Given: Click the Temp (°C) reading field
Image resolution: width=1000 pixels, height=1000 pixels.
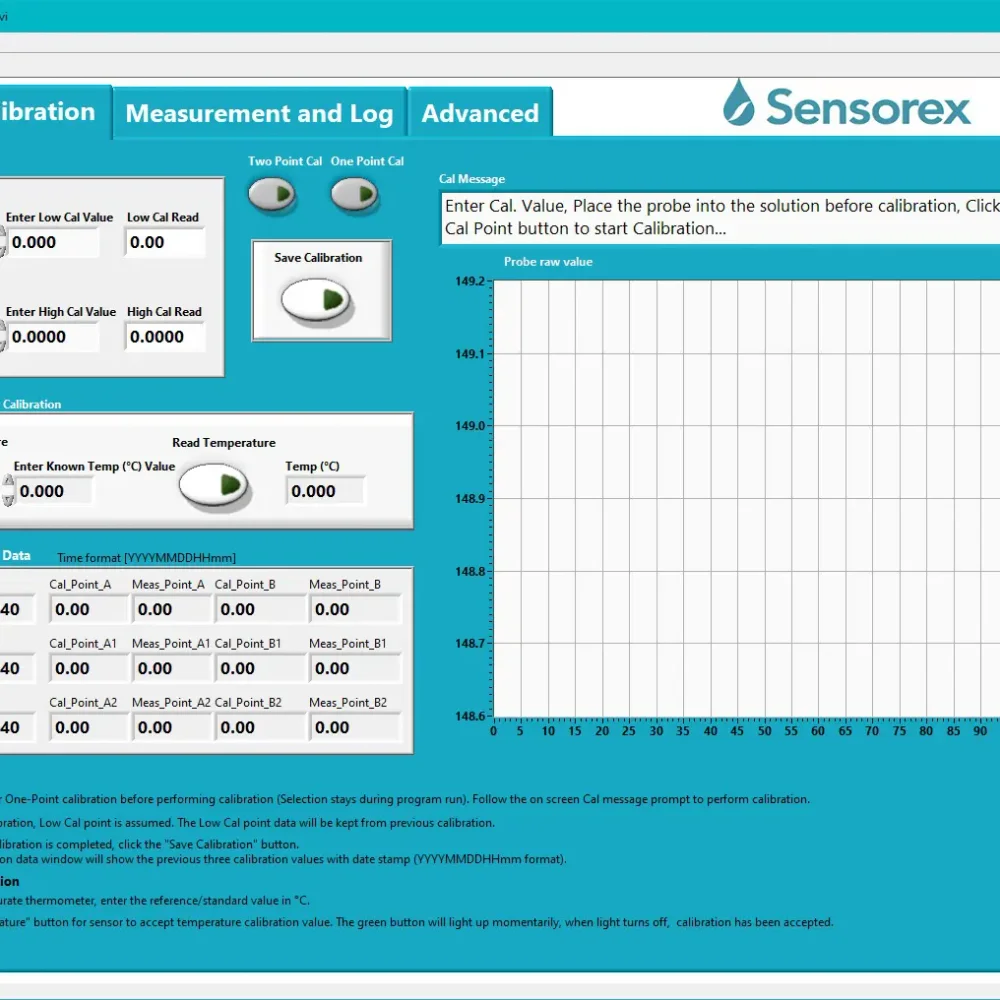Looking at the screenshot, I should [325, 491].
